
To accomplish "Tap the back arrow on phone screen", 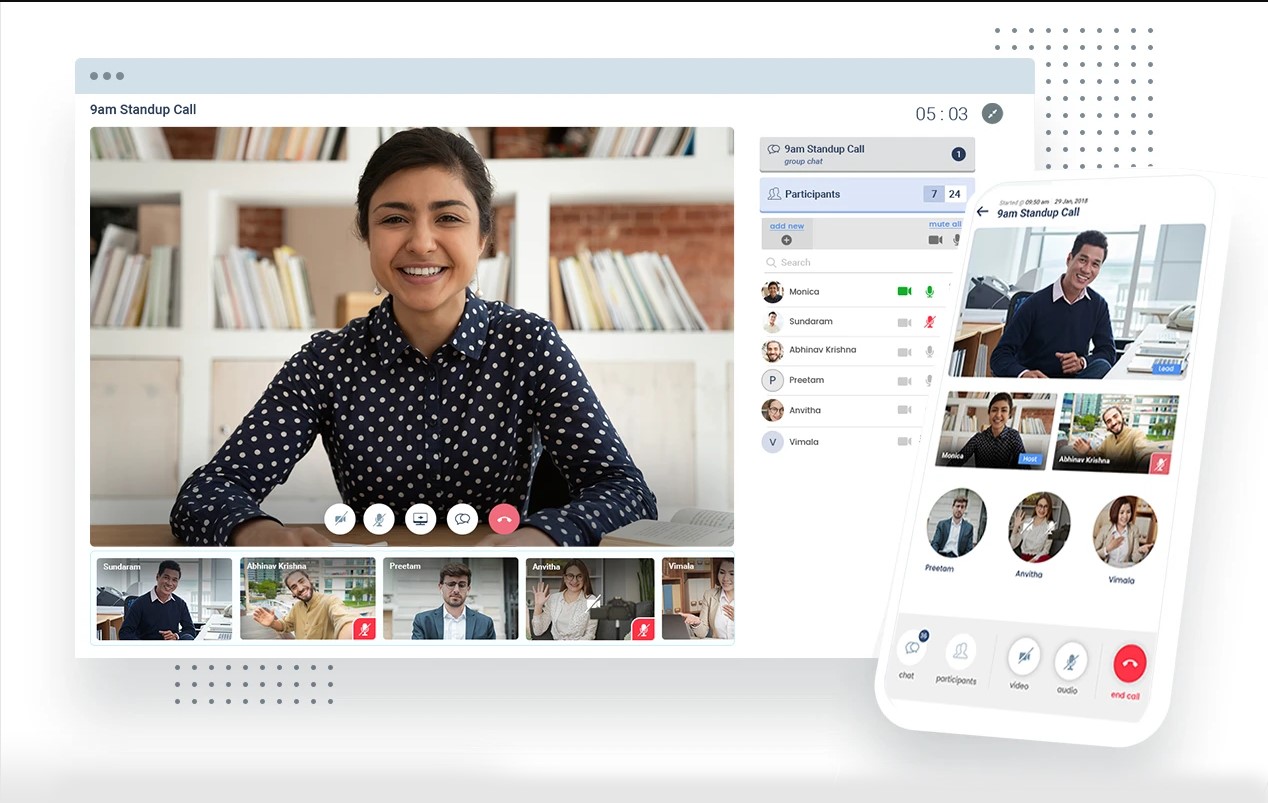I will click(982, 211).
